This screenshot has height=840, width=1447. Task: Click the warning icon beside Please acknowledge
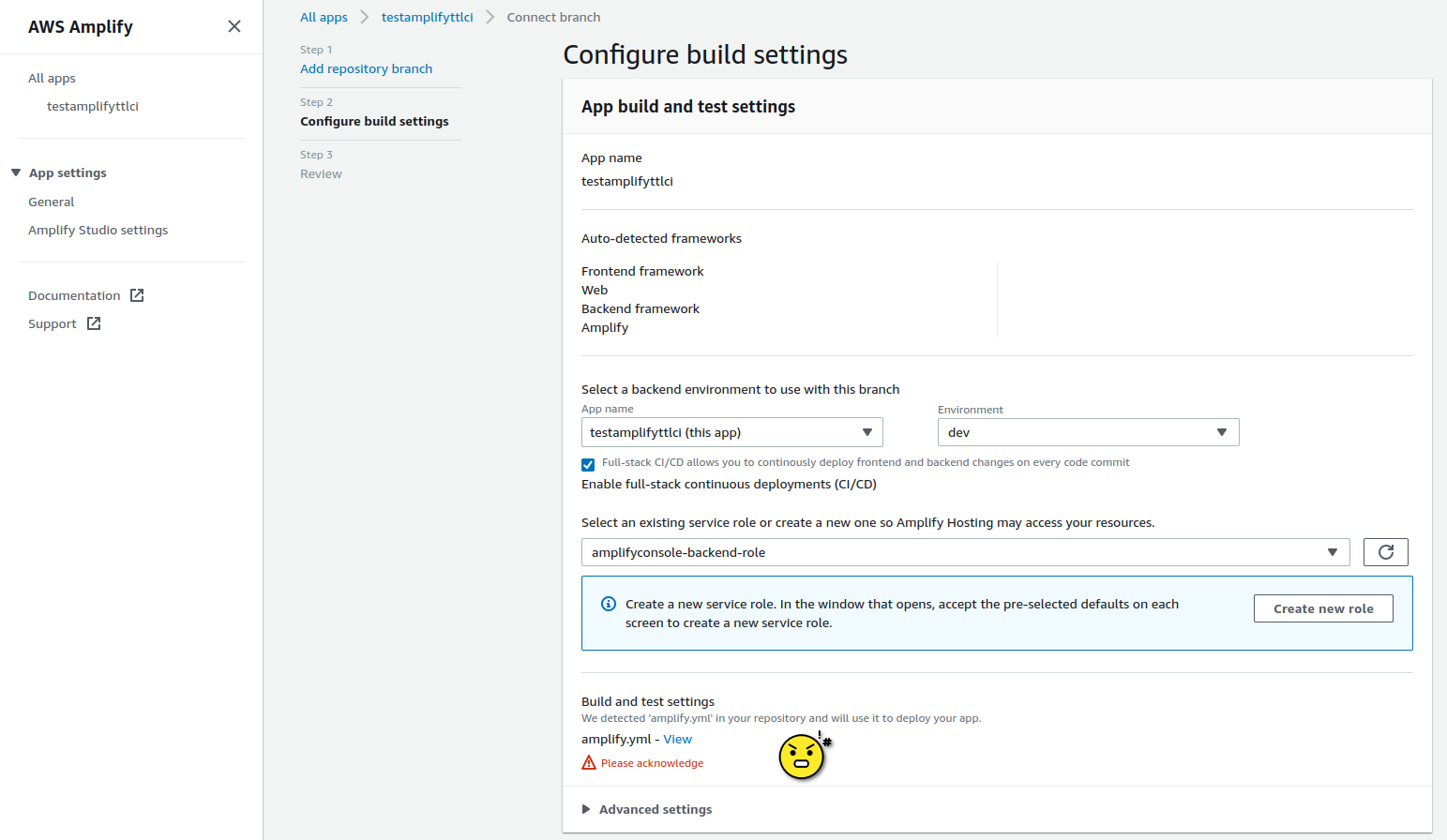click(589, 763)
